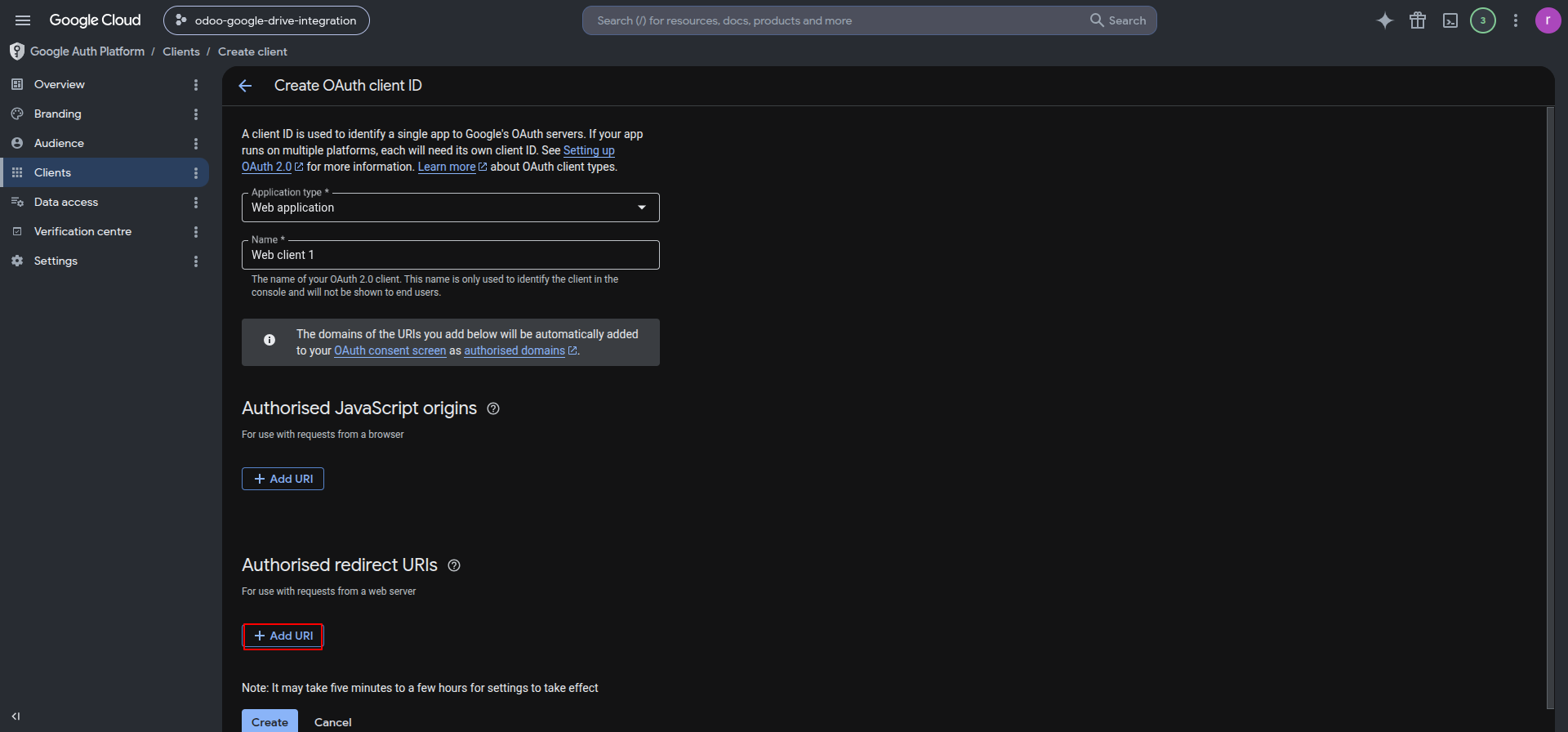This screenshot has width=1568, height=732.
Task: Open the main navigation hamburger menu
Action: pyautogui.click(x=23, y=20)
